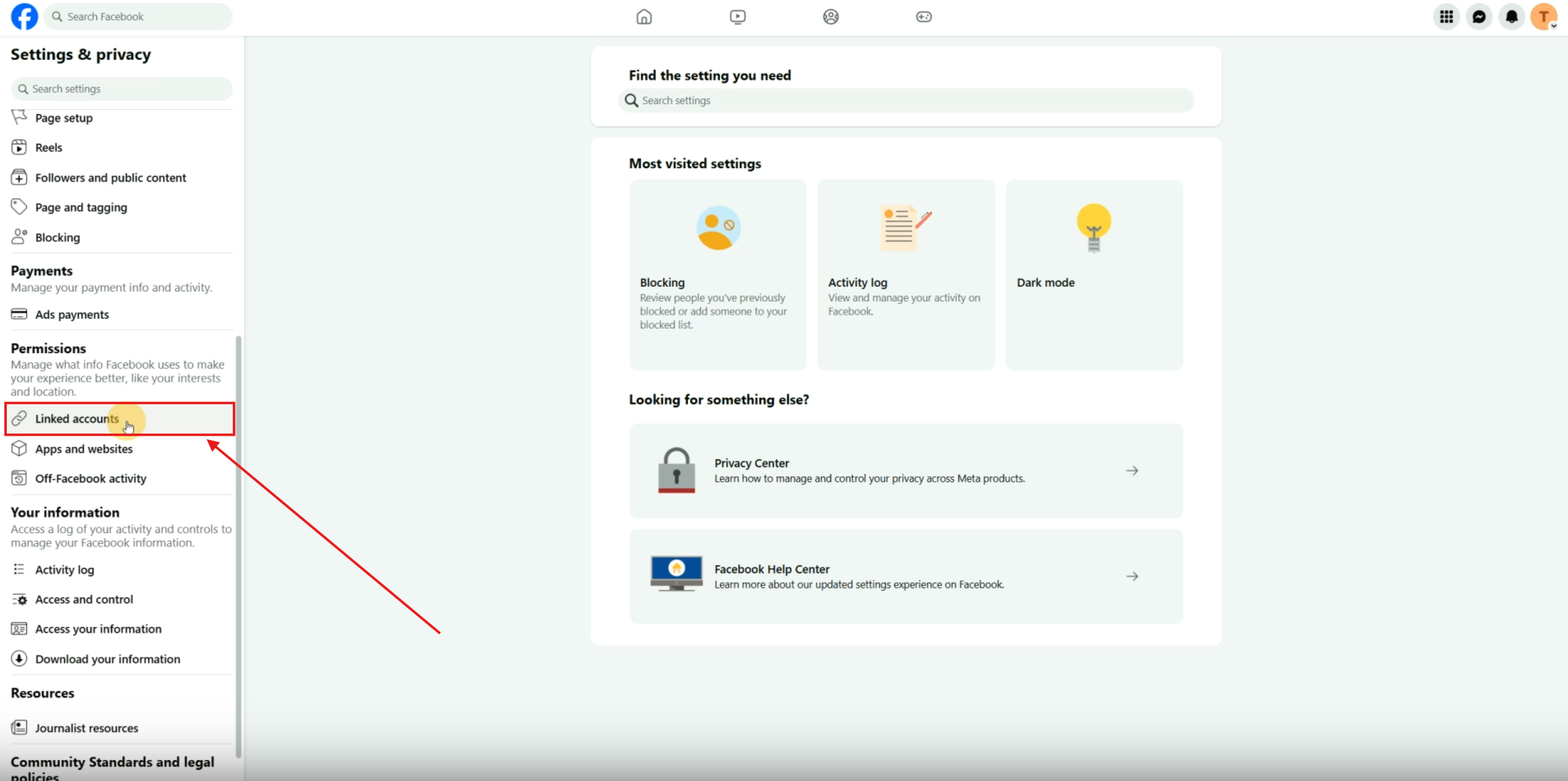Open Access and control
Viewport: 1568px width, 781px height.
point(121,599)
